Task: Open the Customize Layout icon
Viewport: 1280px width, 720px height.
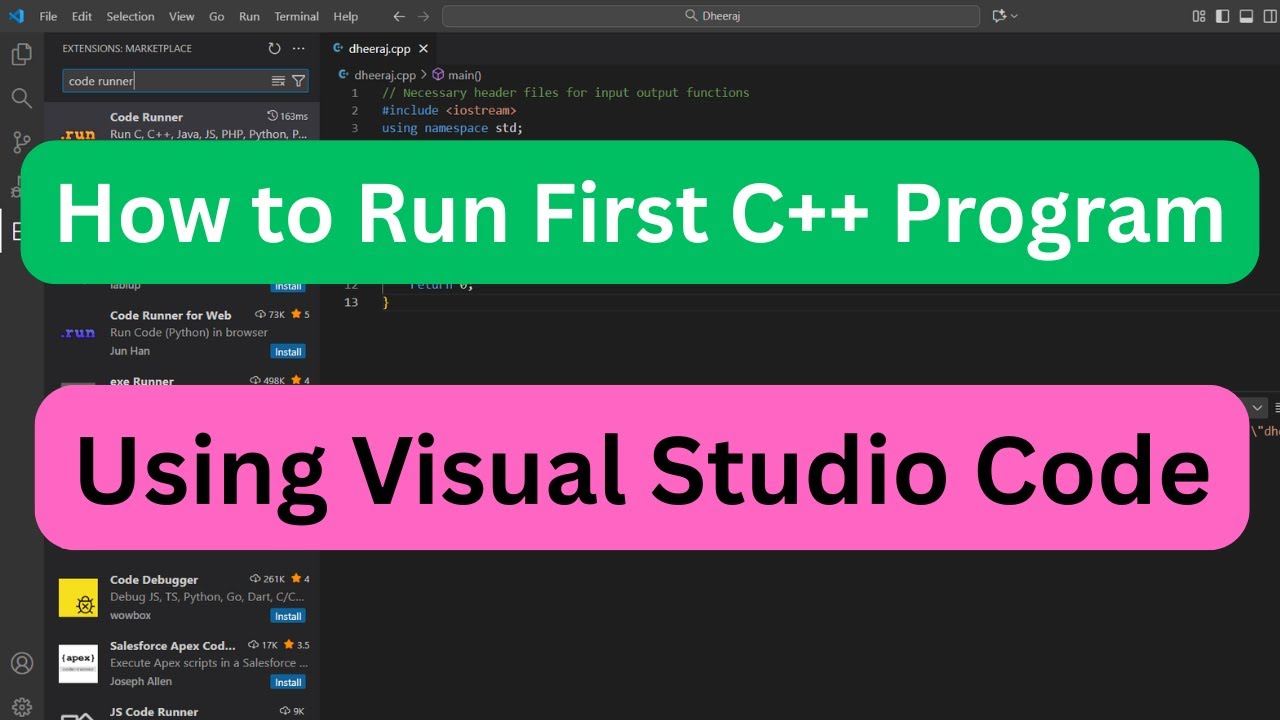Action: point(1200,16)
